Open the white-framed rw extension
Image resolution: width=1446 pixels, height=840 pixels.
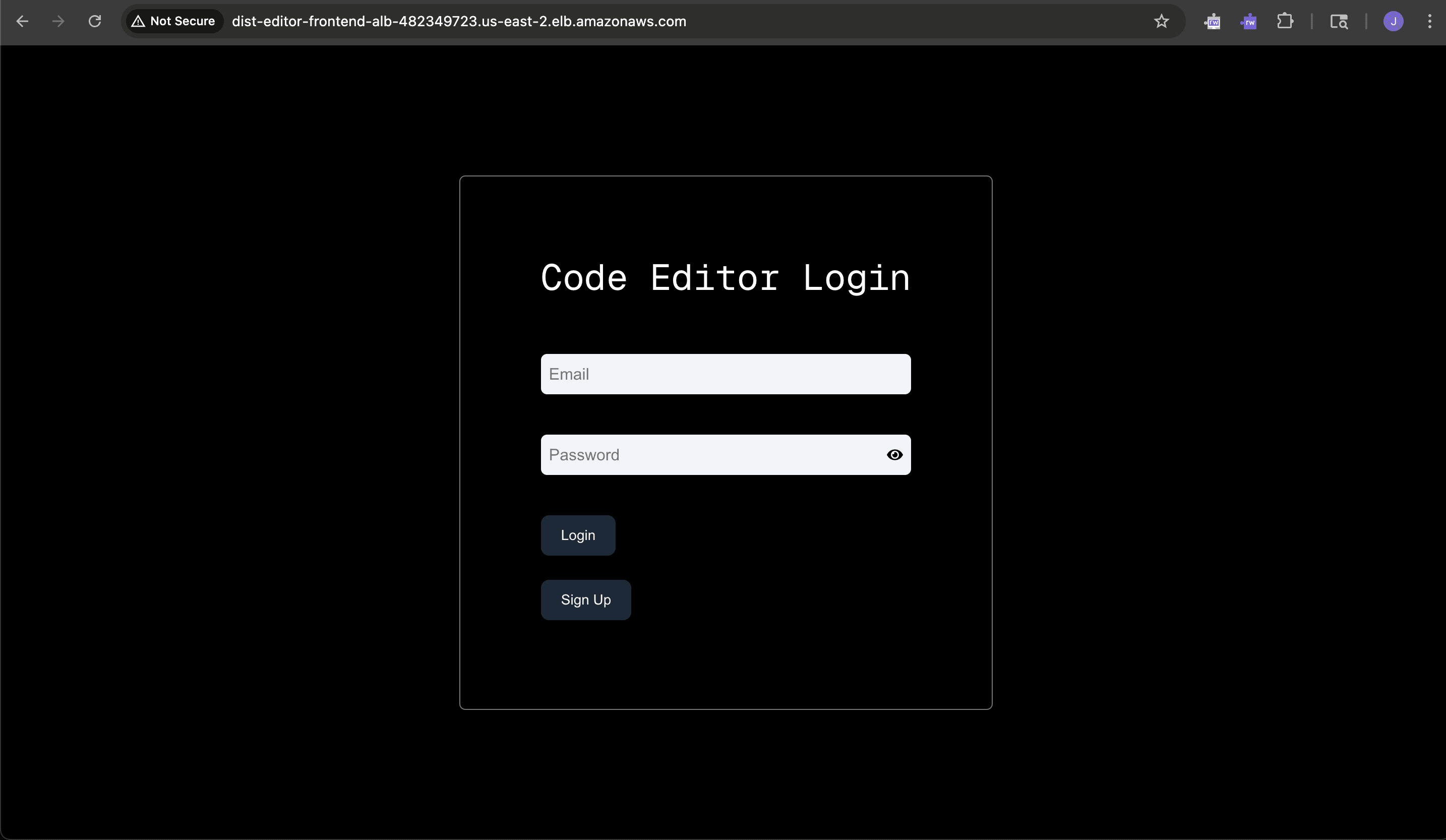pyautogui.click(x=1212, y=21)
